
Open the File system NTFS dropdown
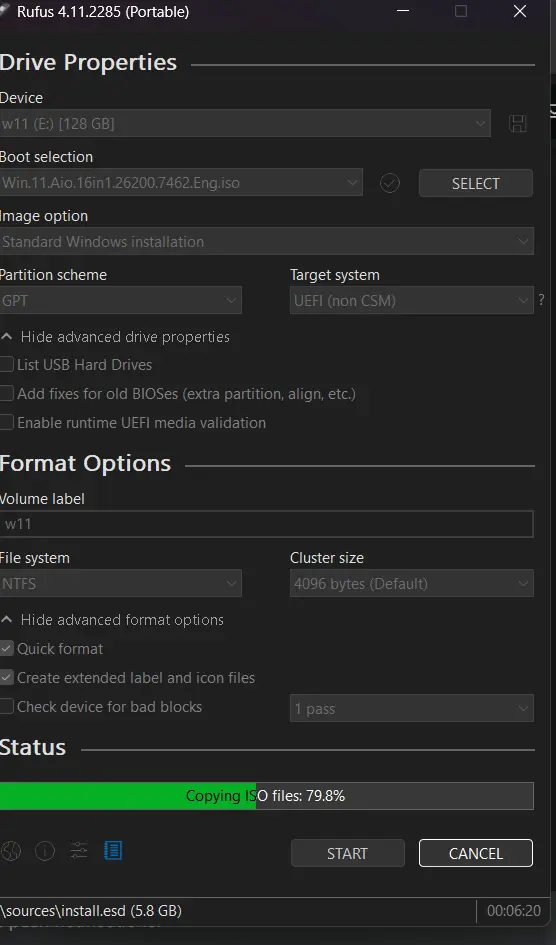[x=120, y=583]
